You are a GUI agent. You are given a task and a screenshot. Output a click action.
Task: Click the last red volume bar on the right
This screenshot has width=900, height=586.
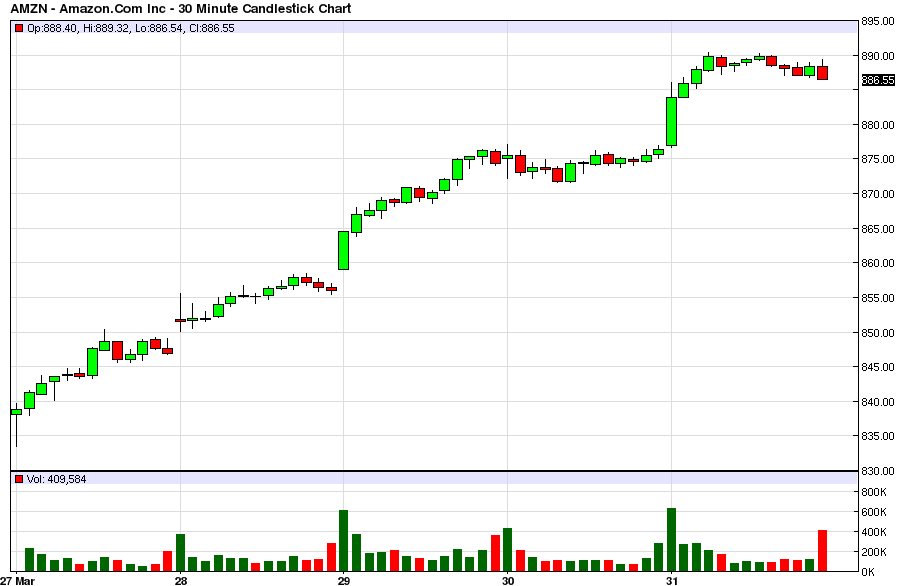[822, 550]
